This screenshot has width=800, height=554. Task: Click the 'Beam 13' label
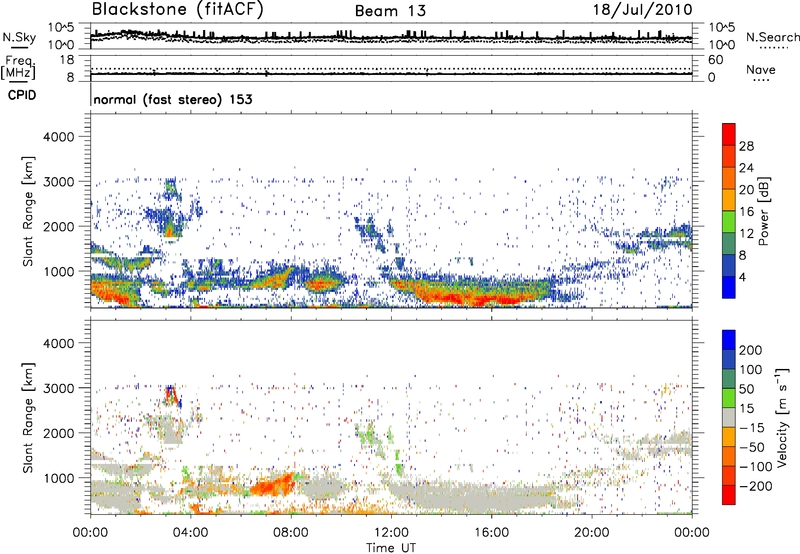[390, 11]
